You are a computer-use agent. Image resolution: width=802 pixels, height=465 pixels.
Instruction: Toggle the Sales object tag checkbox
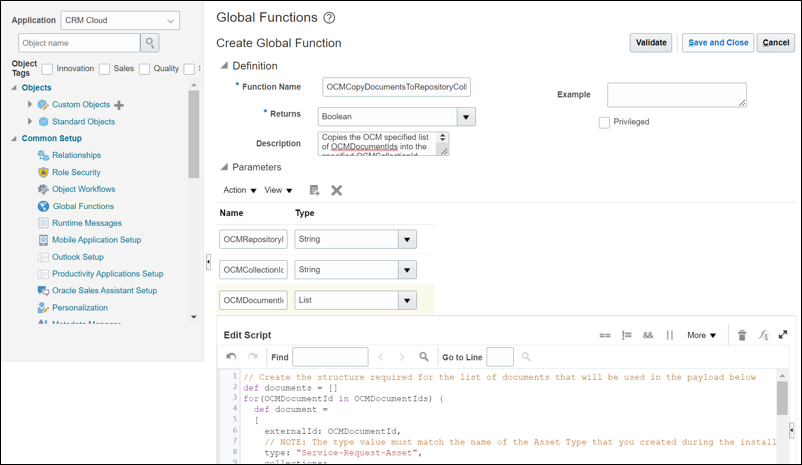[x=104, y=69]
